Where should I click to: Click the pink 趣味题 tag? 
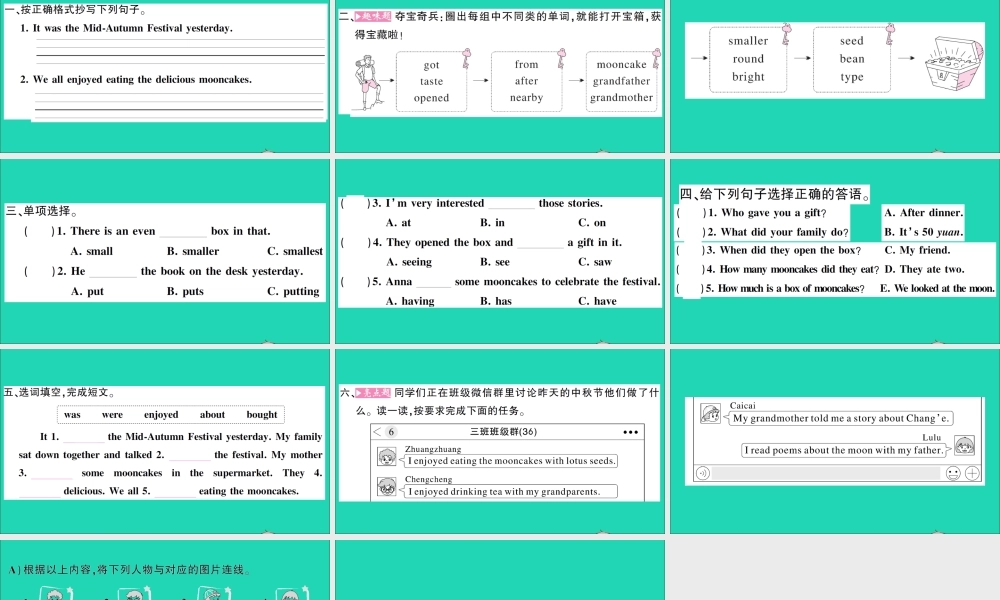373,17
